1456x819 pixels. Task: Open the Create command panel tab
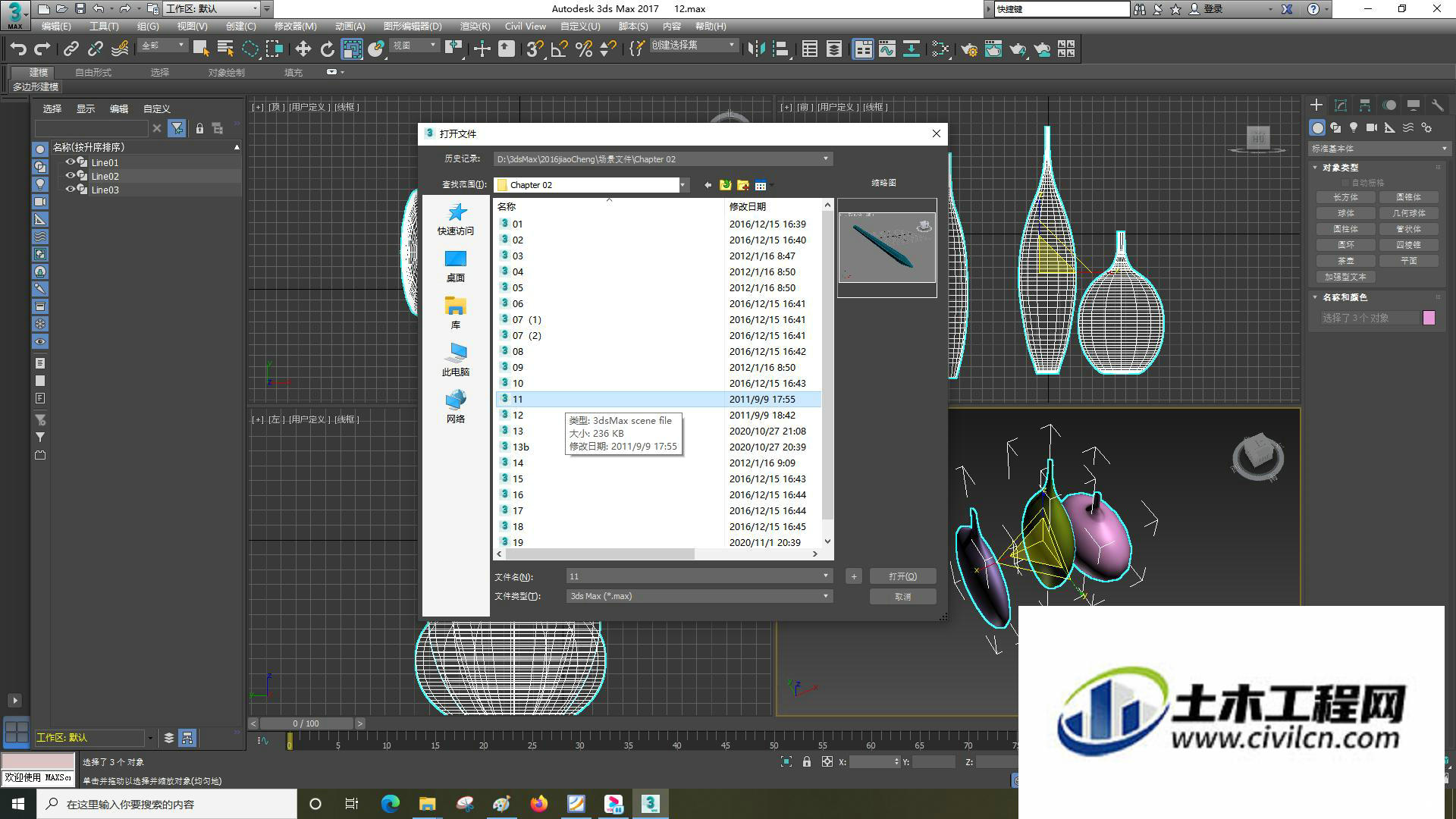point(1316,105)
